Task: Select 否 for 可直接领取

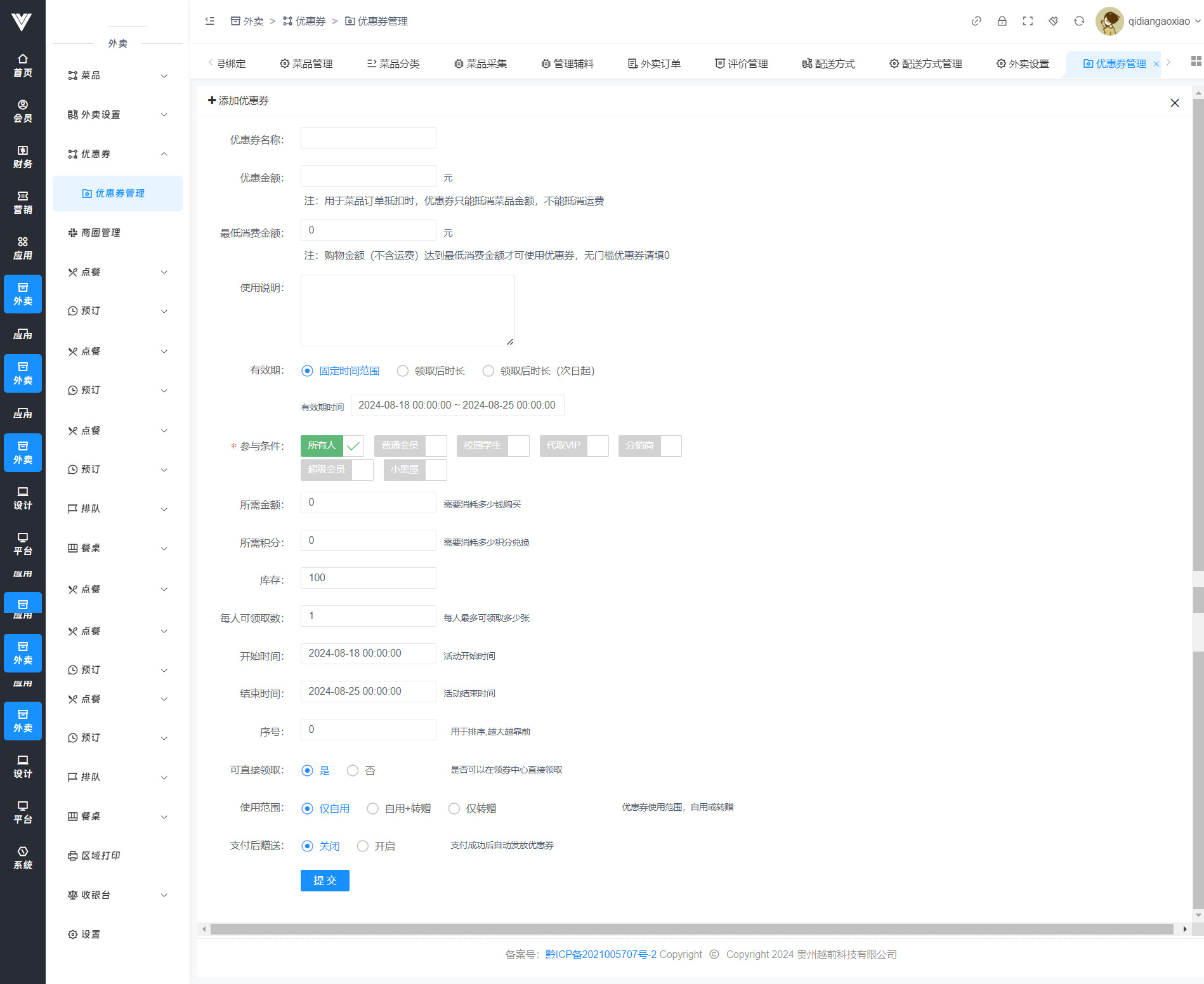Action: click(353, 771)
